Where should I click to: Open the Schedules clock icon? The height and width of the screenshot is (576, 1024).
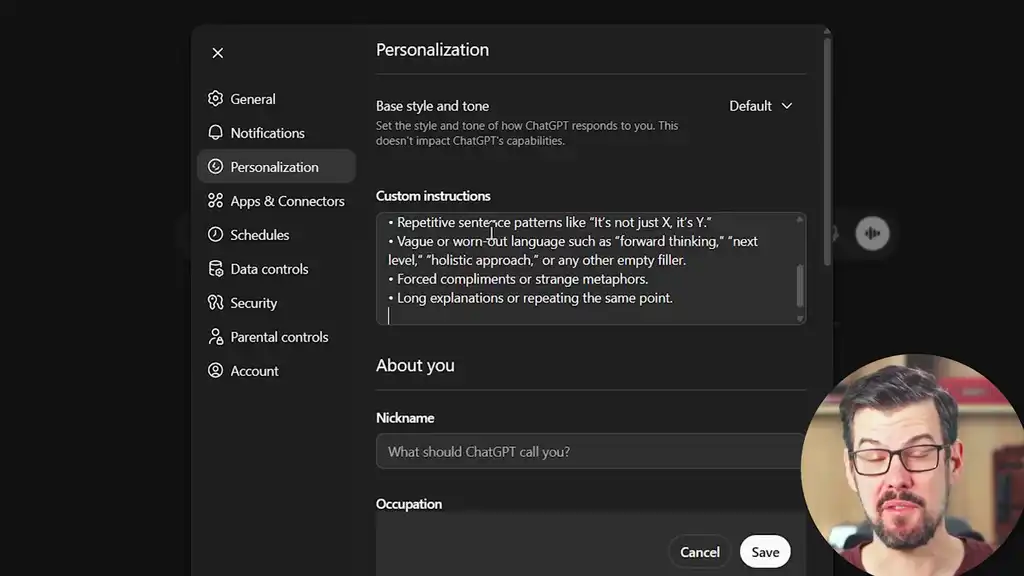pos(215,234)
